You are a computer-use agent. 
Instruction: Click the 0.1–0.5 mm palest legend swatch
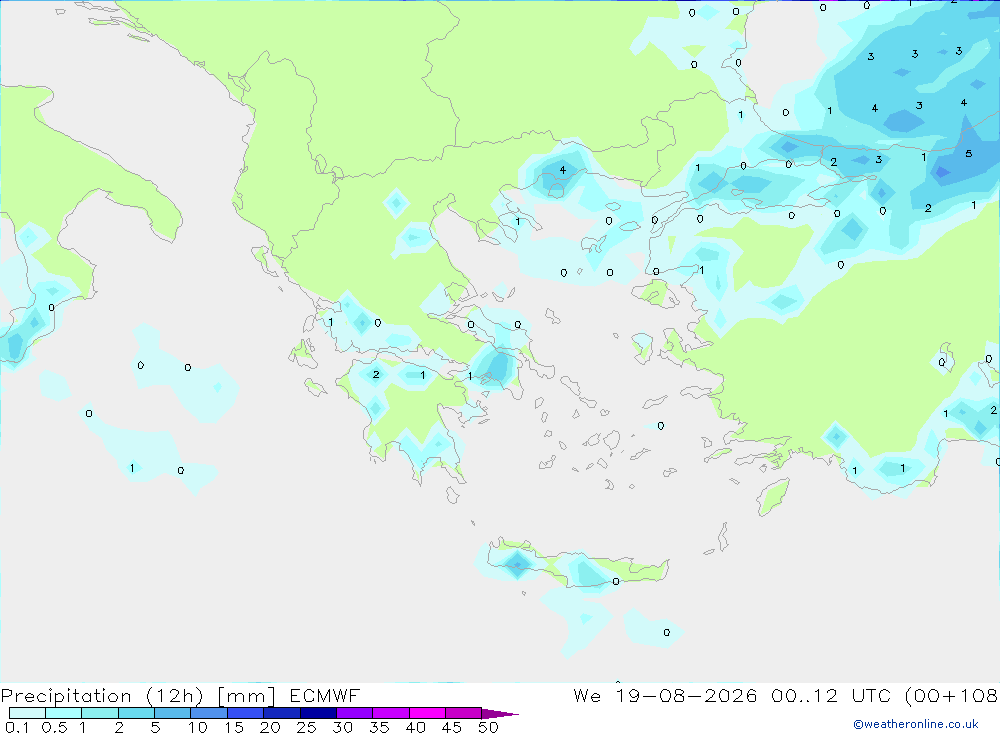(27, 713)
